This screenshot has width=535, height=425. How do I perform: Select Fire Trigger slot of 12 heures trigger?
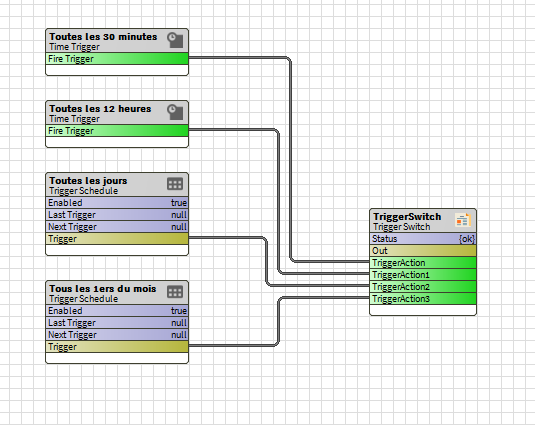[x=117, y=131]
